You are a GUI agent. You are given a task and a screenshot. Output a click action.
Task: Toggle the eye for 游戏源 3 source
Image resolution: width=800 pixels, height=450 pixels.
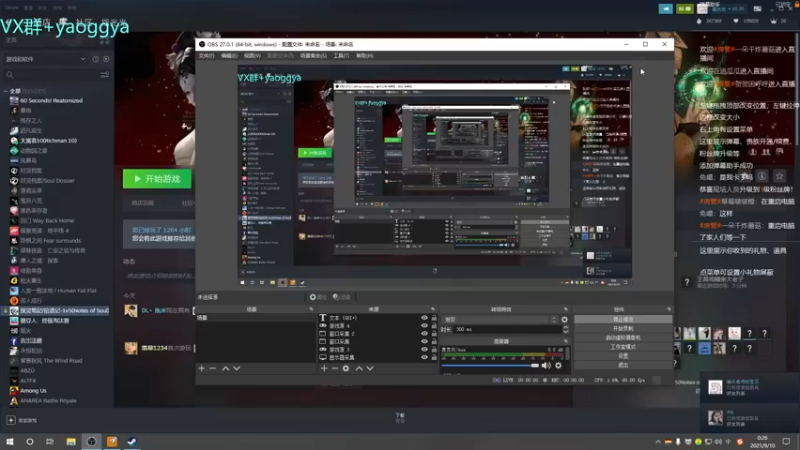point(424,349)
